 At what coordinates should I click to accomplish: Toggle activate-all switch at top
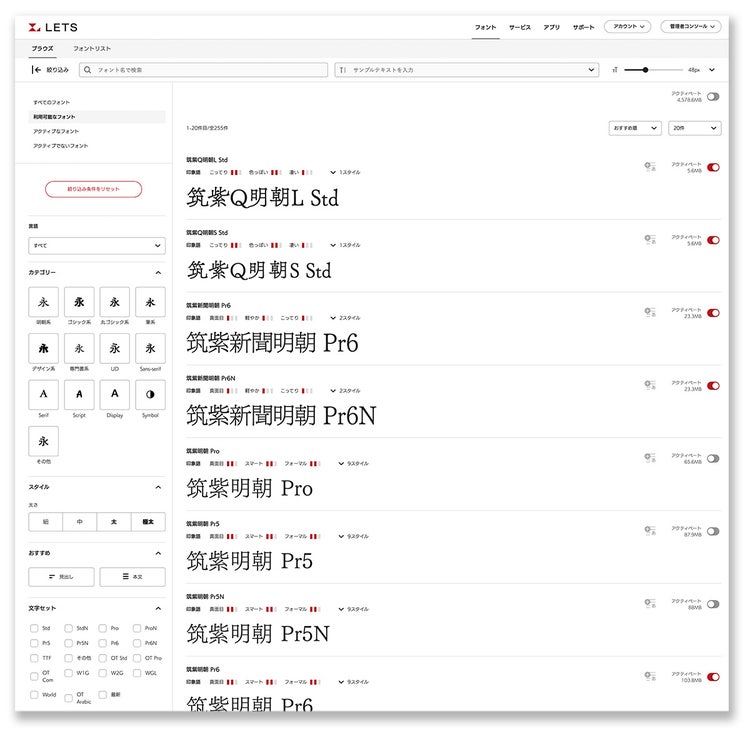coord(713,97)
